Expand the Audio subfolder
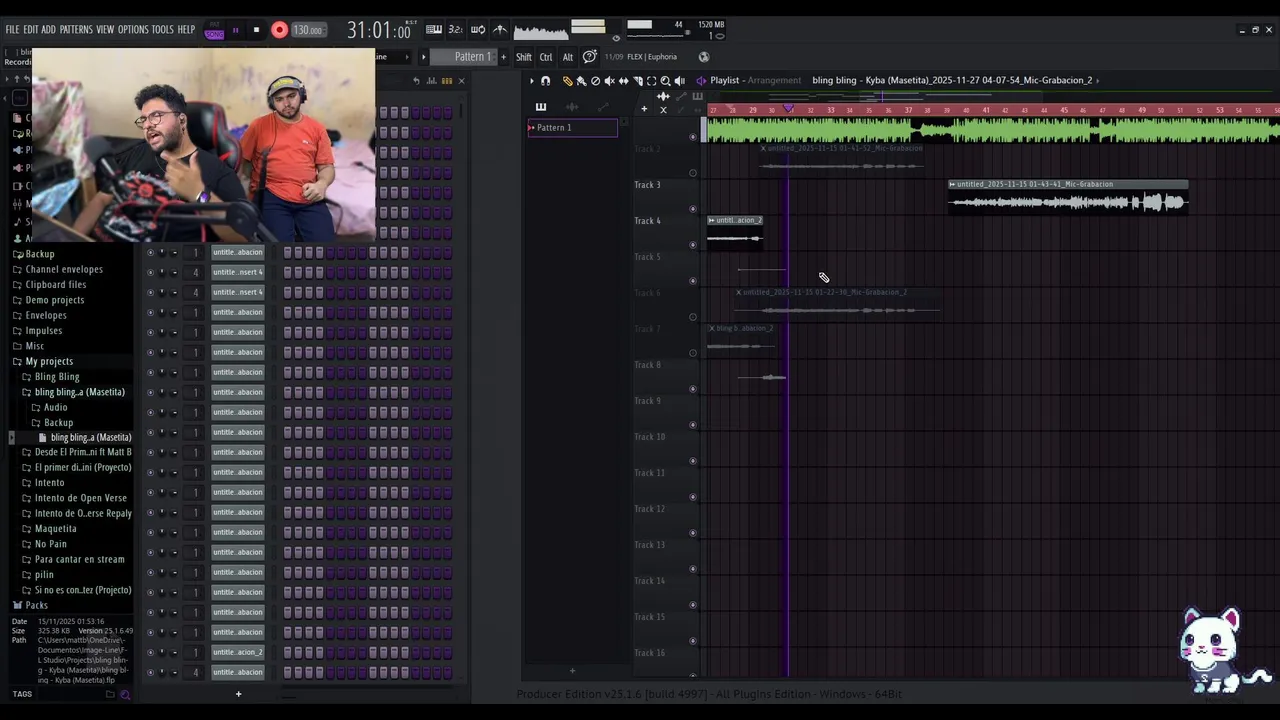This screenshot has width=1280, height=720. (x=55, y=407)
